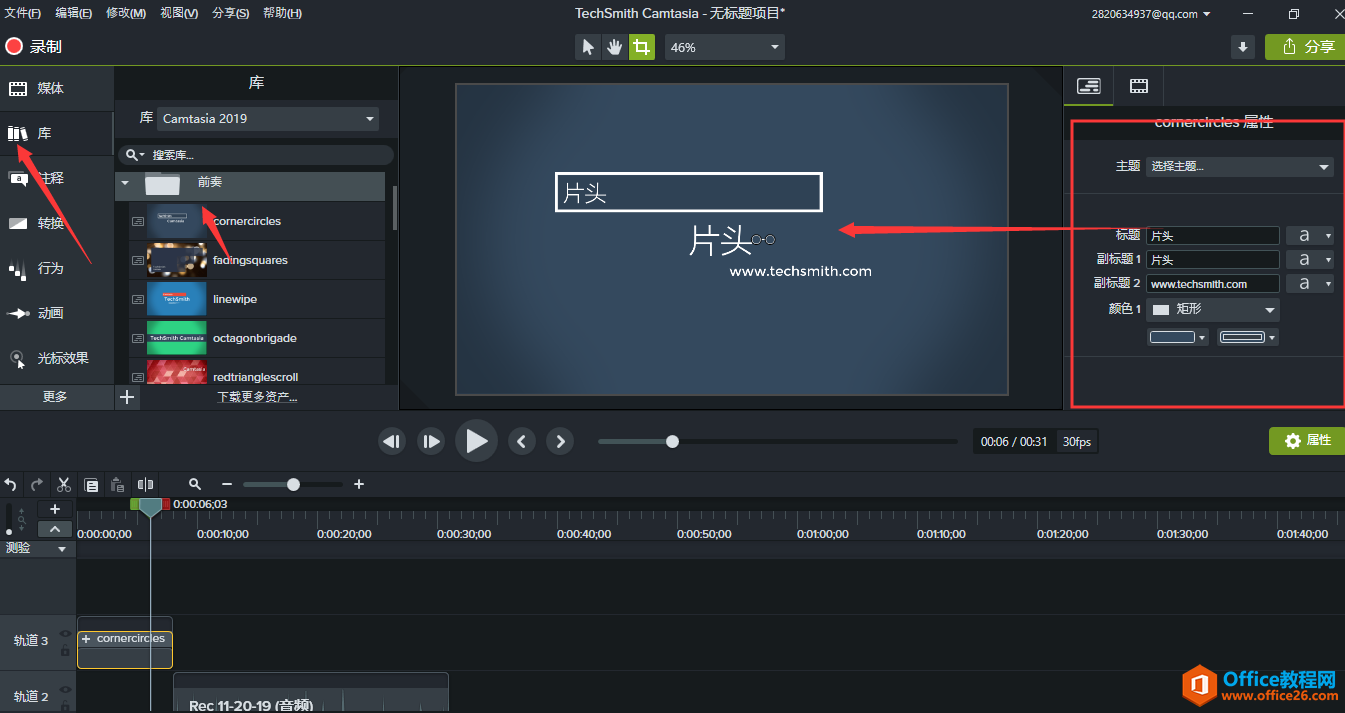The height and width of the screenshot is (713, 1345).
Task: Toggle the lock on 轨道 3
Action: 65,650
